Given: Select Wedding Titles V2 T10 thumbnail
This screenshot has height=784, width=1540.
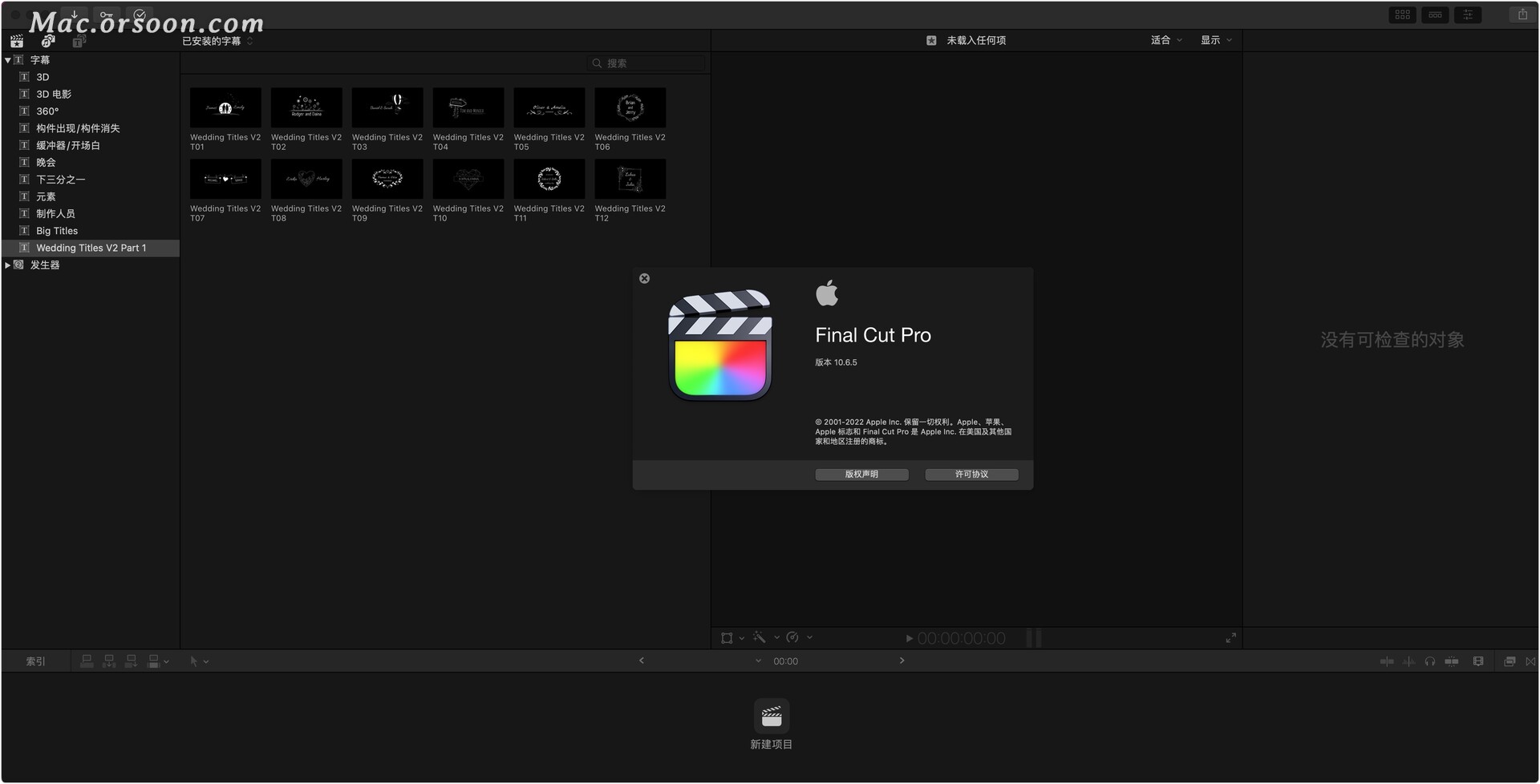Looking at the screenshot, I should click(x=468, y=179).
